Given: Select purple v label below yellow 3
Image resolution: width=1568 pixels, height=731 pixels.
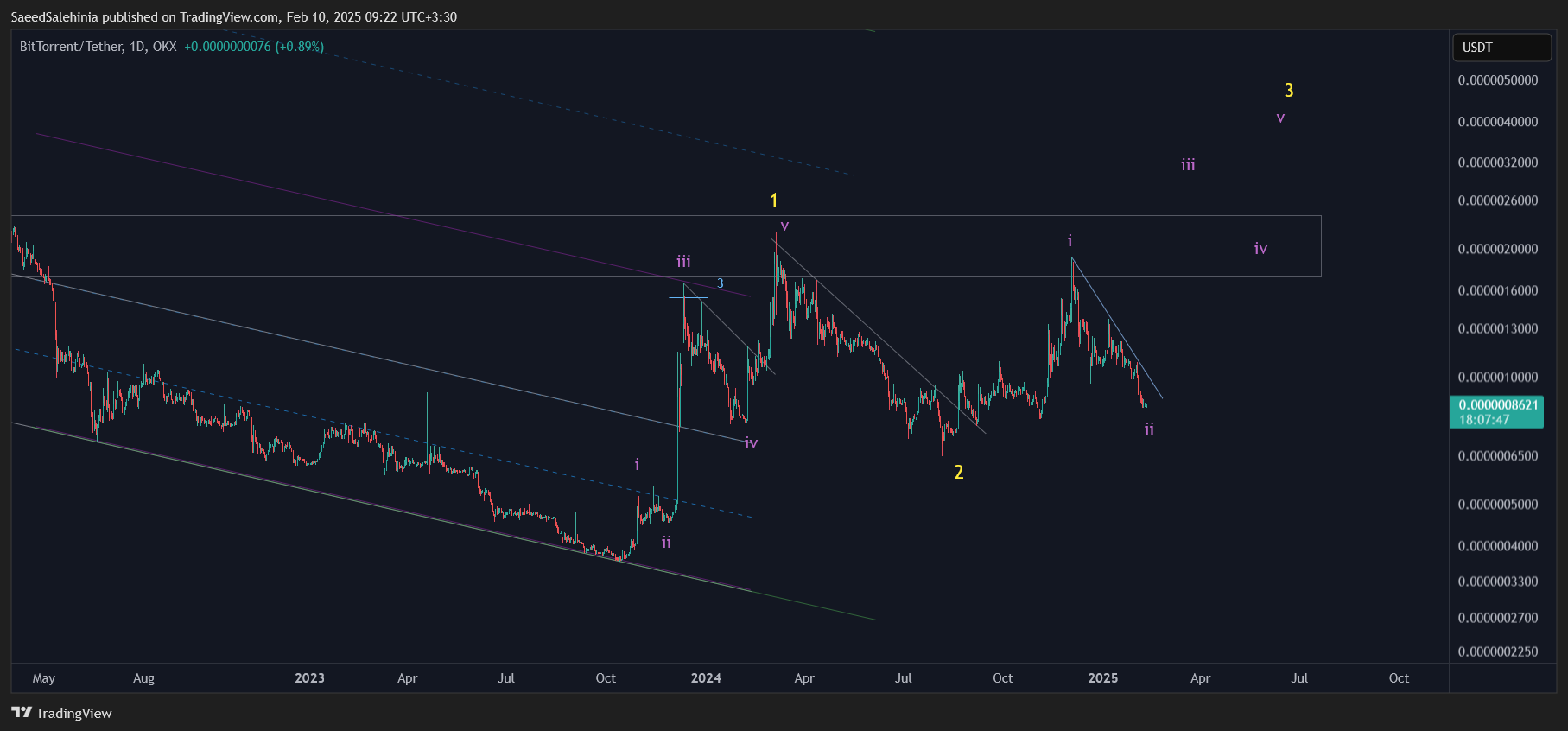Looking at the screenshot, I should tap(1280, 118).
